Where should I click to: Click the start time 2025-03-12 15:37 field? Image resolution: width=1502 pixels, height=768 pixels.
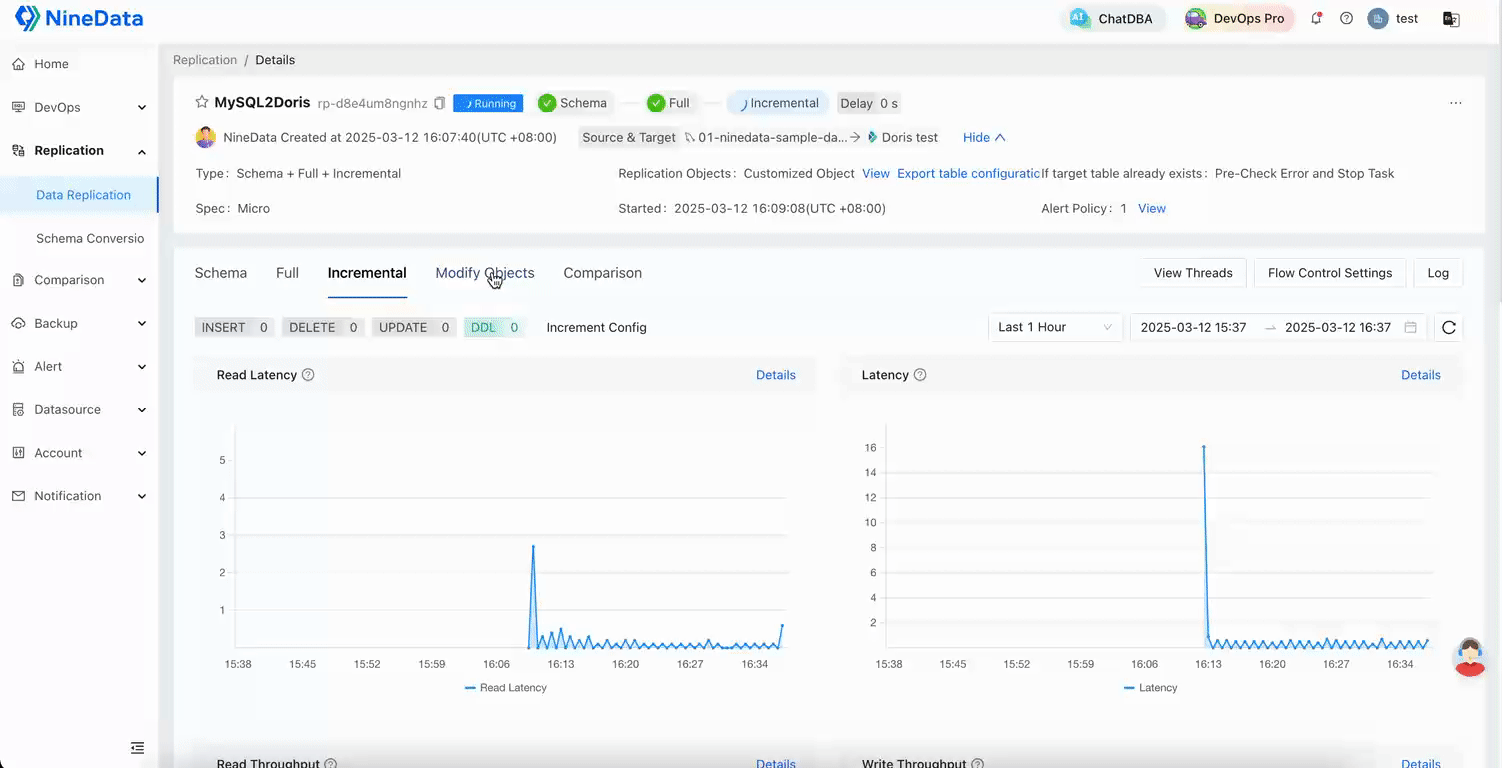click(1194, 327)
